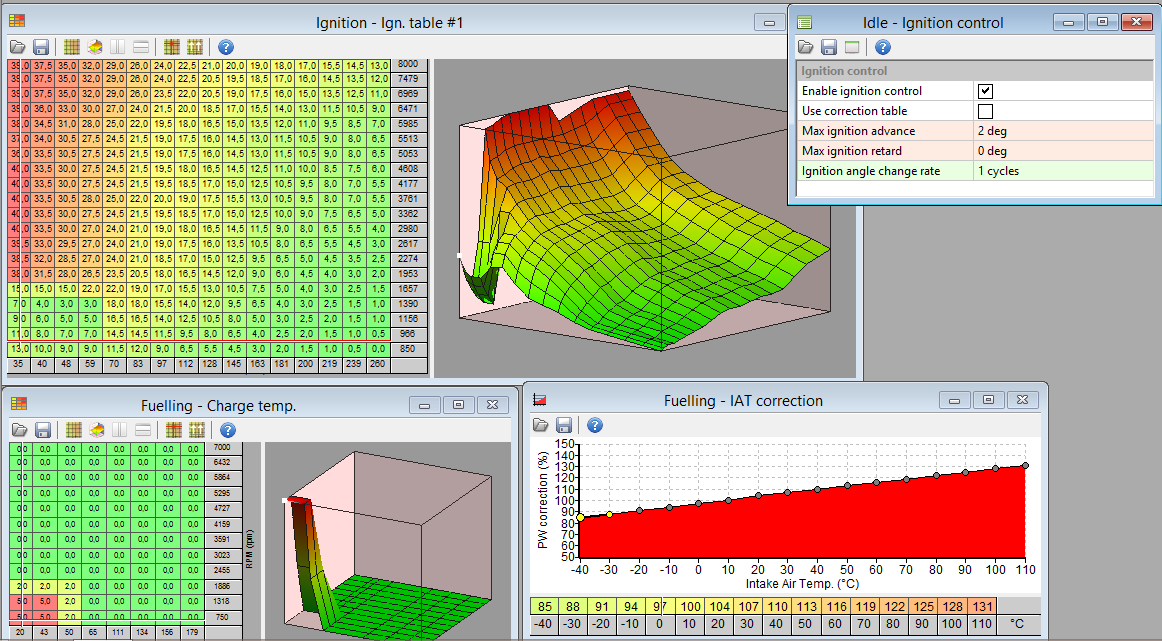Select 3D graph view icon in Ignition table

point(95,47)
